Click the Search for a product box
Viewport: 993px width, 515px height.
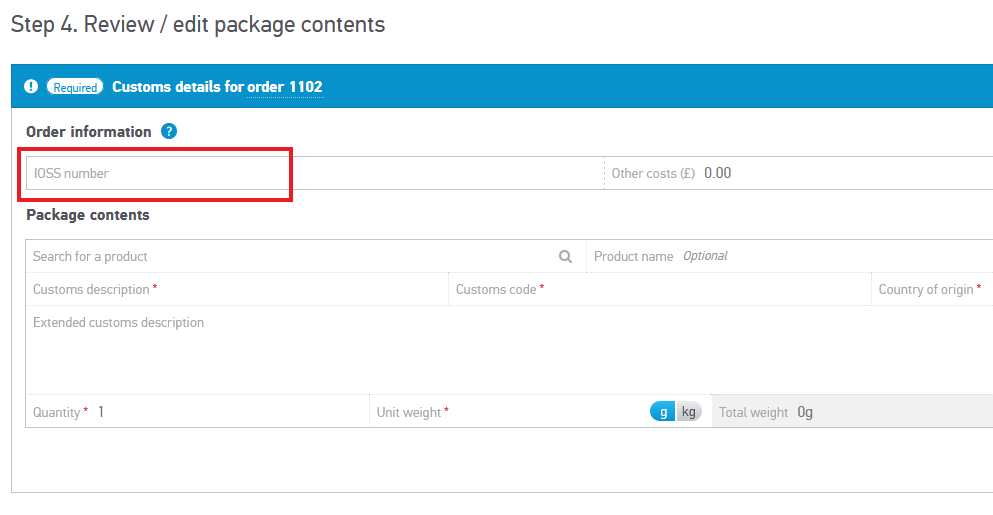[x=290, y=256]
